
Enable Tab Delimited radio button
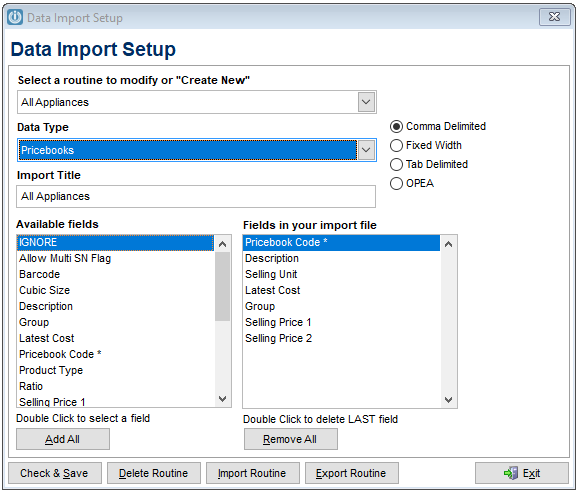[396, 164]
